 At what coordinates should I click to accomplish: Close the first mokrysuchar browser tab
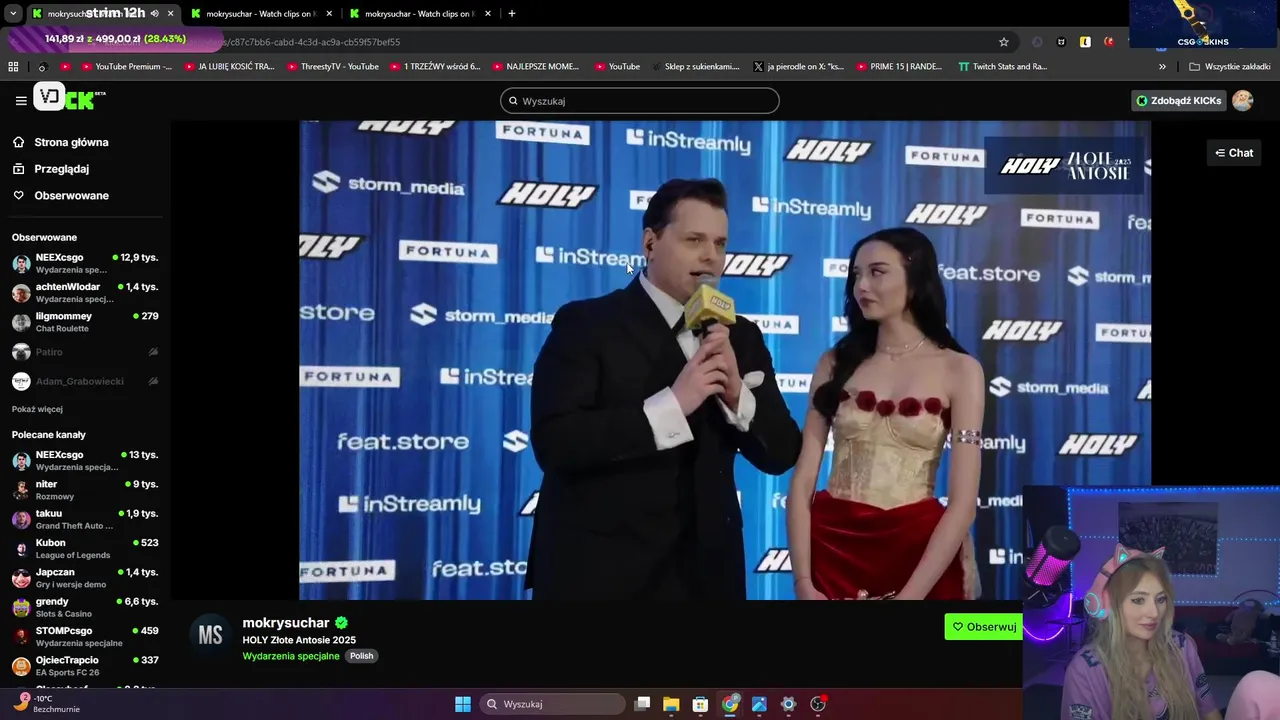tap(171, 14)
